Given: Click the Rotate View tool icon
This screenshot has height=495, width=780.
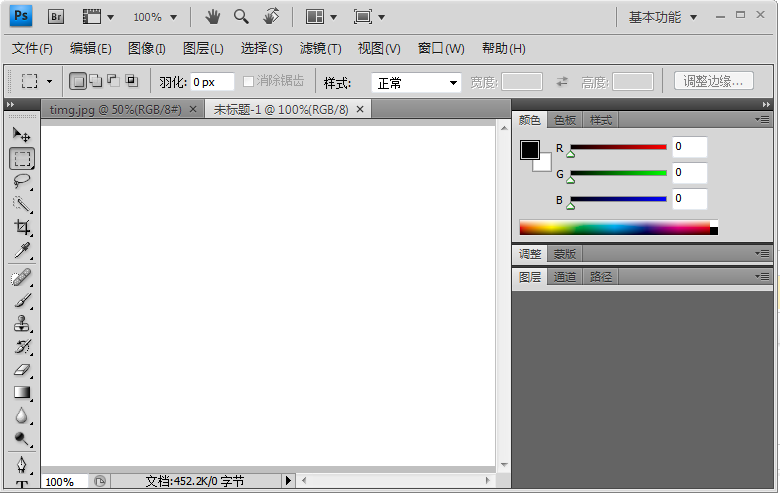Looking at the screenshot, I should [x=271, y=17].
